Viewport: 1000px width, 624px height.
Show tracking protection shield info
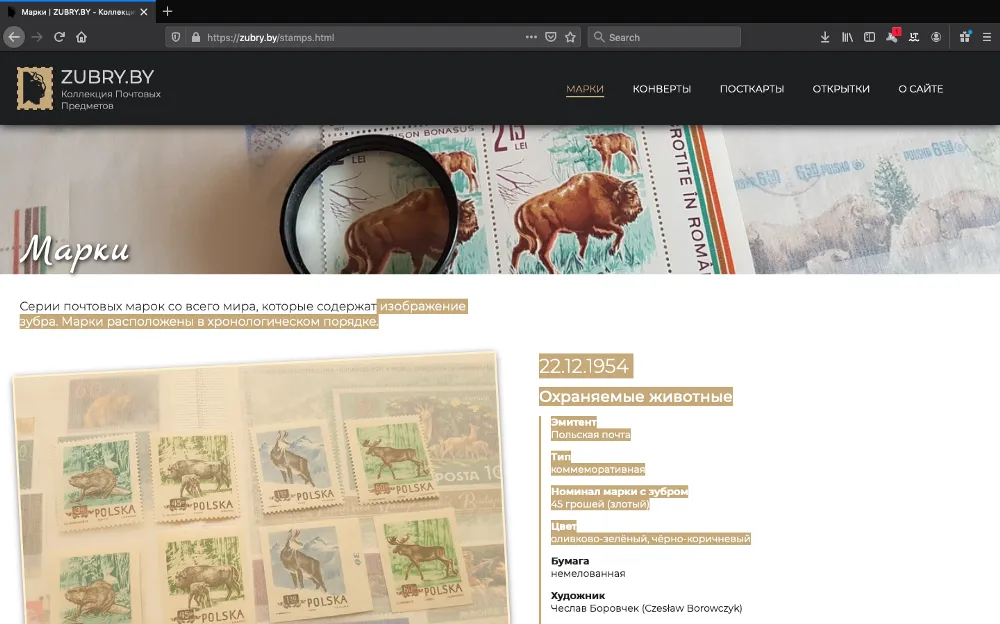176,37
